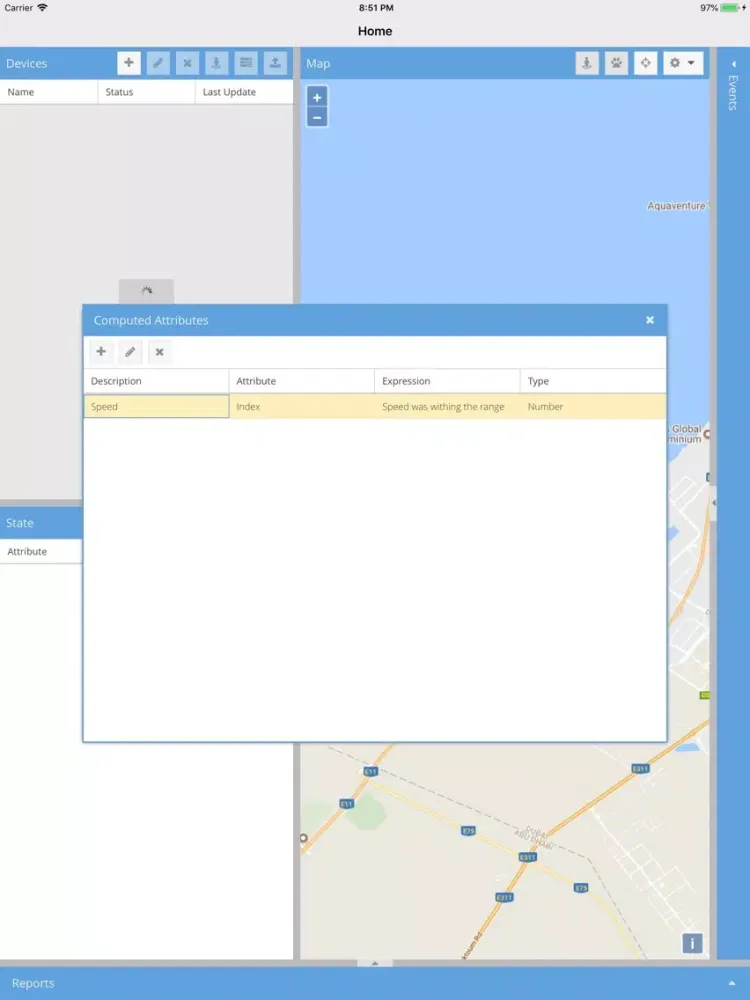Open device command icon in Devices toolbar
The width and height of the screenshot is (750, 1000).
pos(216,63)
